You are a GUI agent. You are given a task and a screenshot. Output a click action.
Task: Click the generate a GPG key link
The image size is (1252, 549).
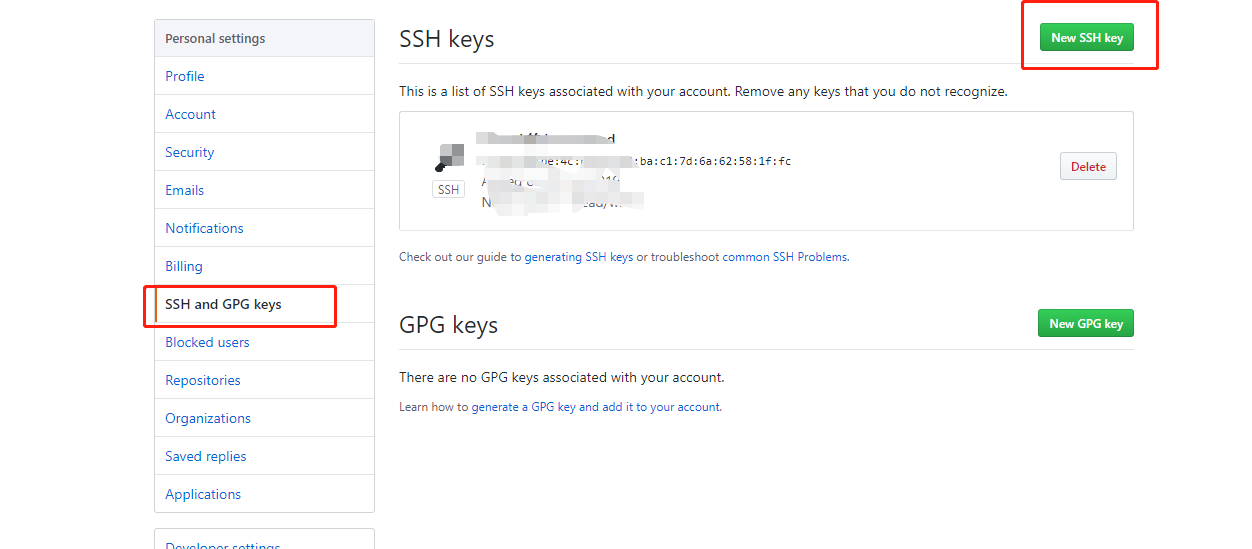pos(523,407)
